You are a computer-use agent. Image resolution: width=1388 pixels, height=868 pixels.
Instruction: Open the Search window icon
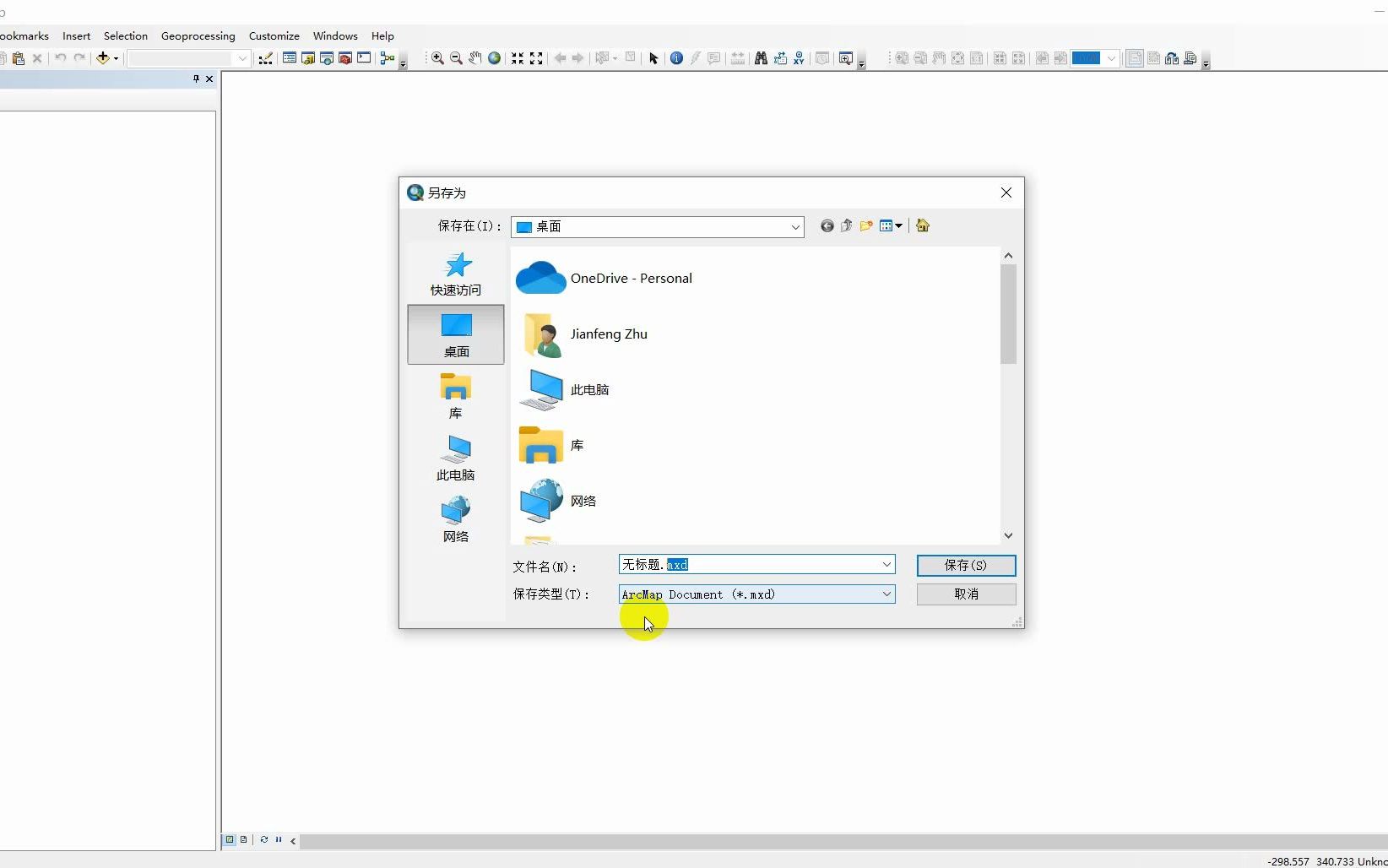tap(327, 58)
